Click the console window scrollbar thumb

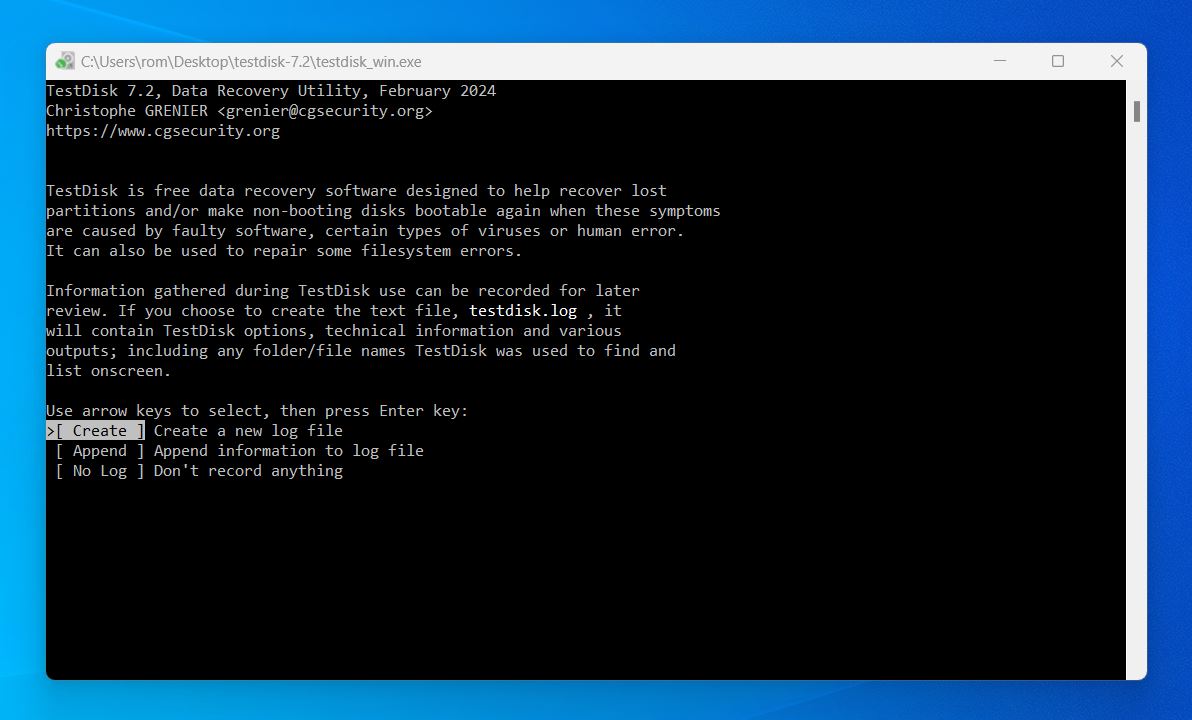click(x=1137, y=112)
